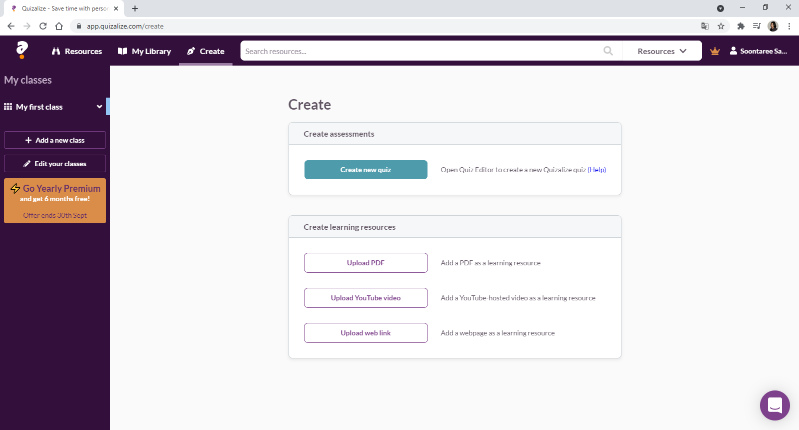Reload the page
This screenshot has height=430, width=799.
[x=43, y=26]
